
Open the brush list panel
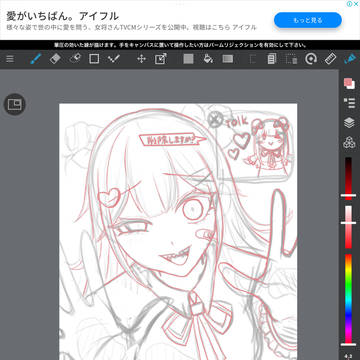[x=349, y=103]
